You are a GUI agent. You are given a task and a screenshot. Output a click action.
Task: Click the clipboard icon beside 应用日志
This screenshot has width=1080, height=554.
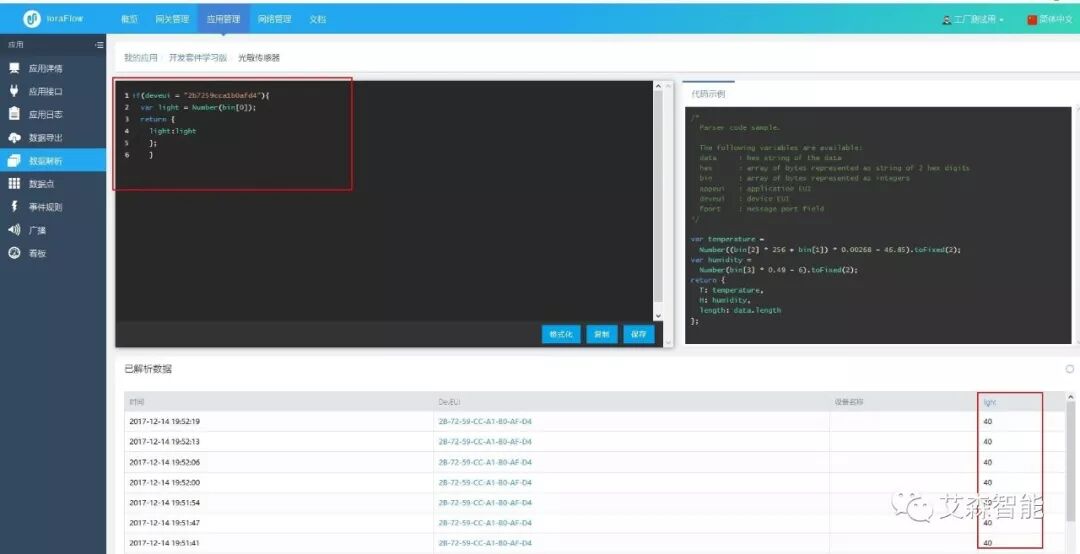coord(14,114)
